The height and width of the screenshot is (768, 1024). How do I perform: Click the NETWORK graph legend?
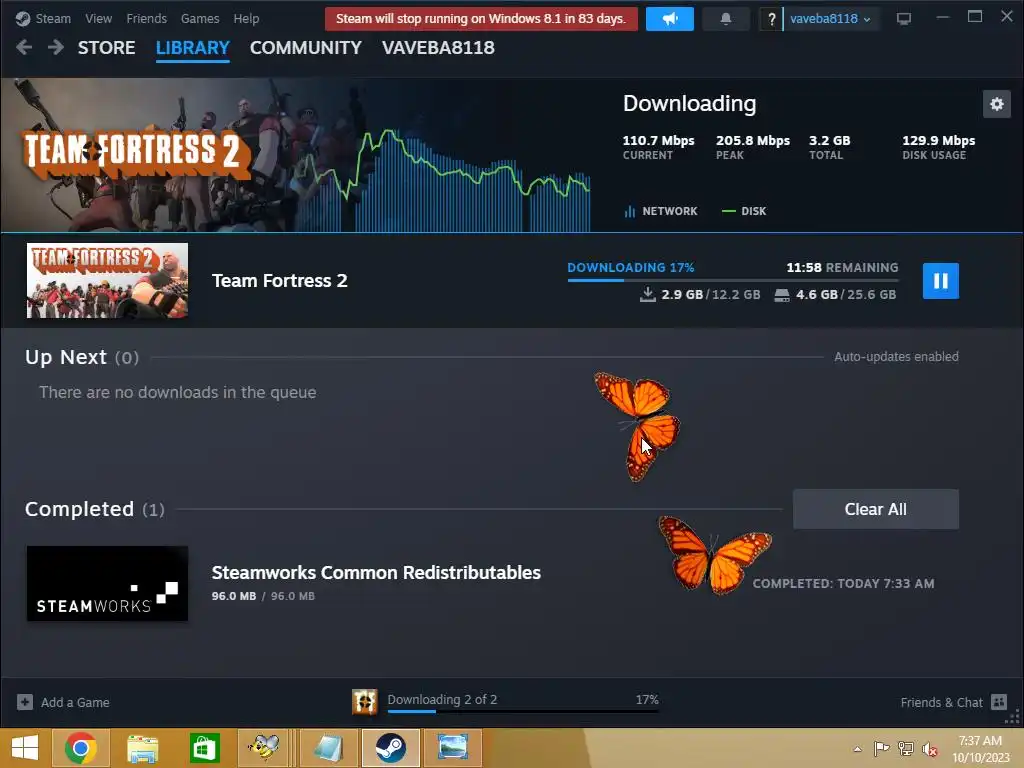[661, 211]
